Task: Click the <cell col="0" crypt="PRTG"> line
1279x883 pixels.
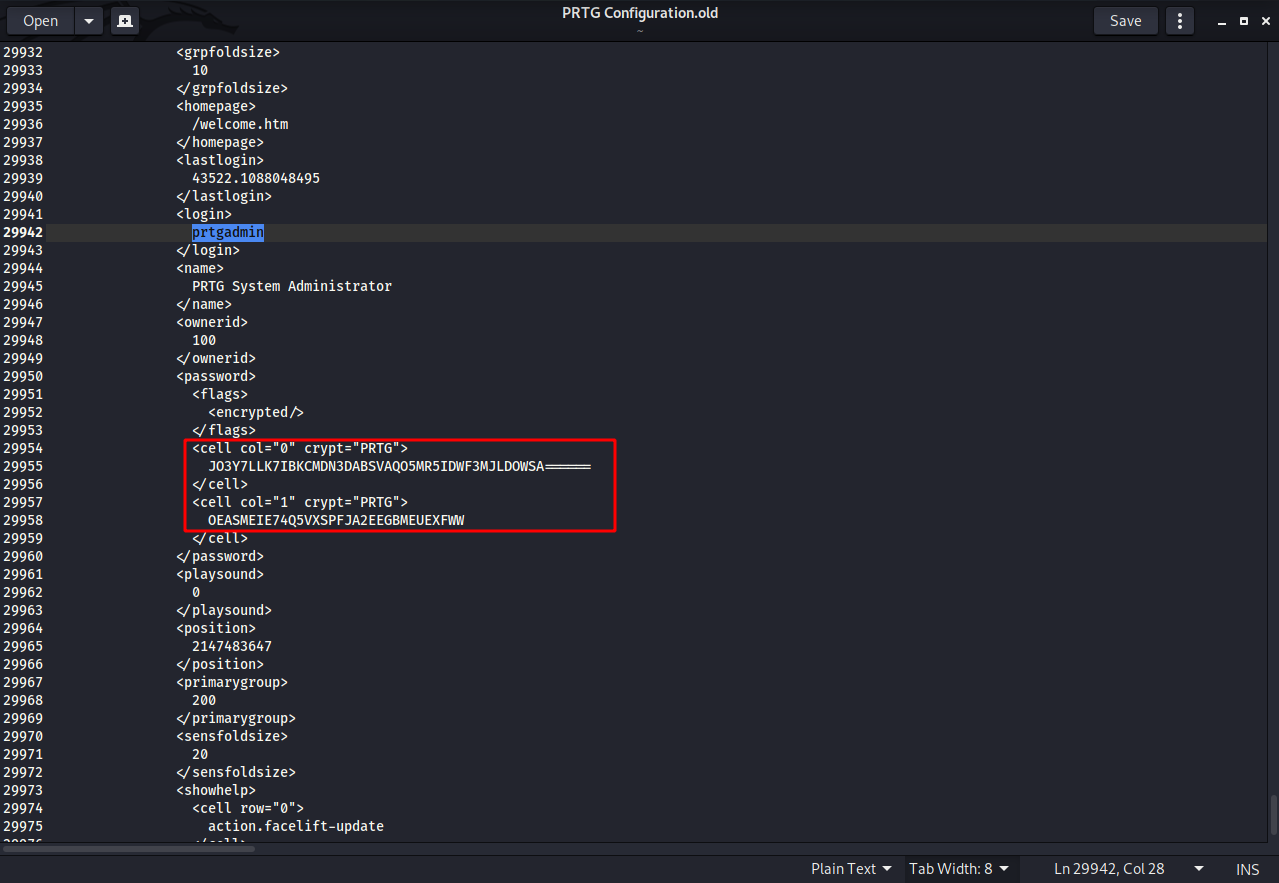Action: coord(300,448)
